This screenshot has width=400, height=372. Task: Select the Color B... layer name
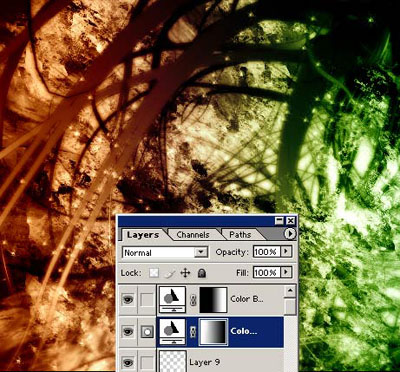[x=247, y=299]
